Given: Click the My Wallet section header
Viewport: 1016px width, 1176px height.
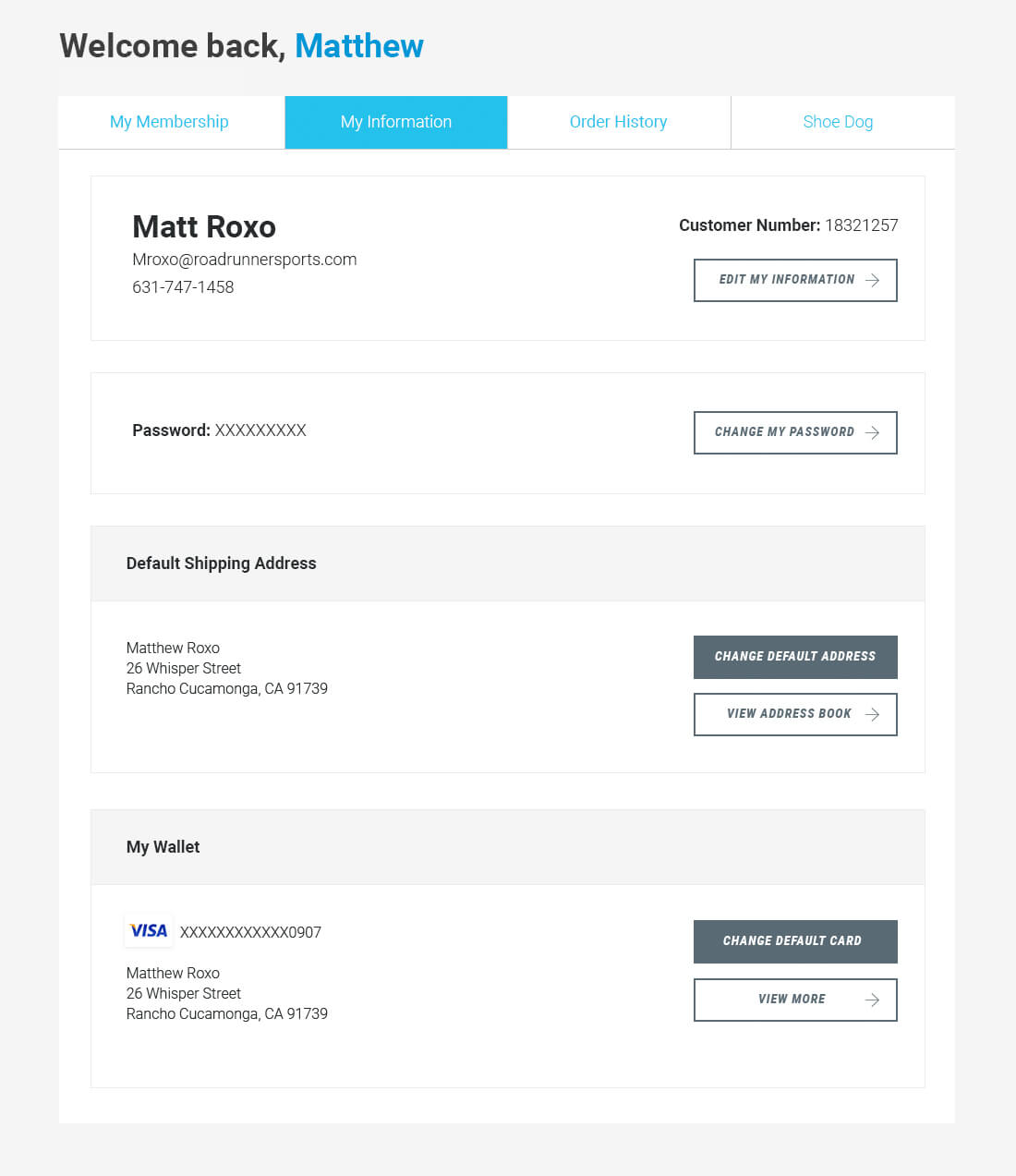Looking at the screenshot, I should point(163,847).
